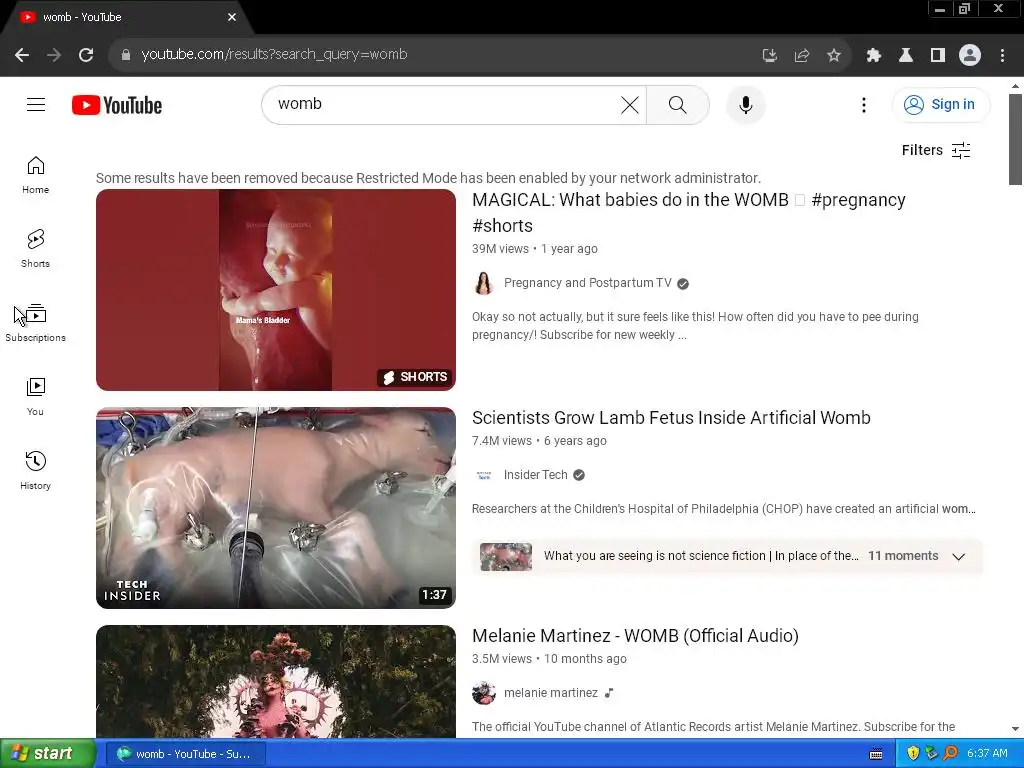The width and height of the screenshot is (1024, 768).
Task: Click the Chrome labs flask icon
Action: coord(906,56)
